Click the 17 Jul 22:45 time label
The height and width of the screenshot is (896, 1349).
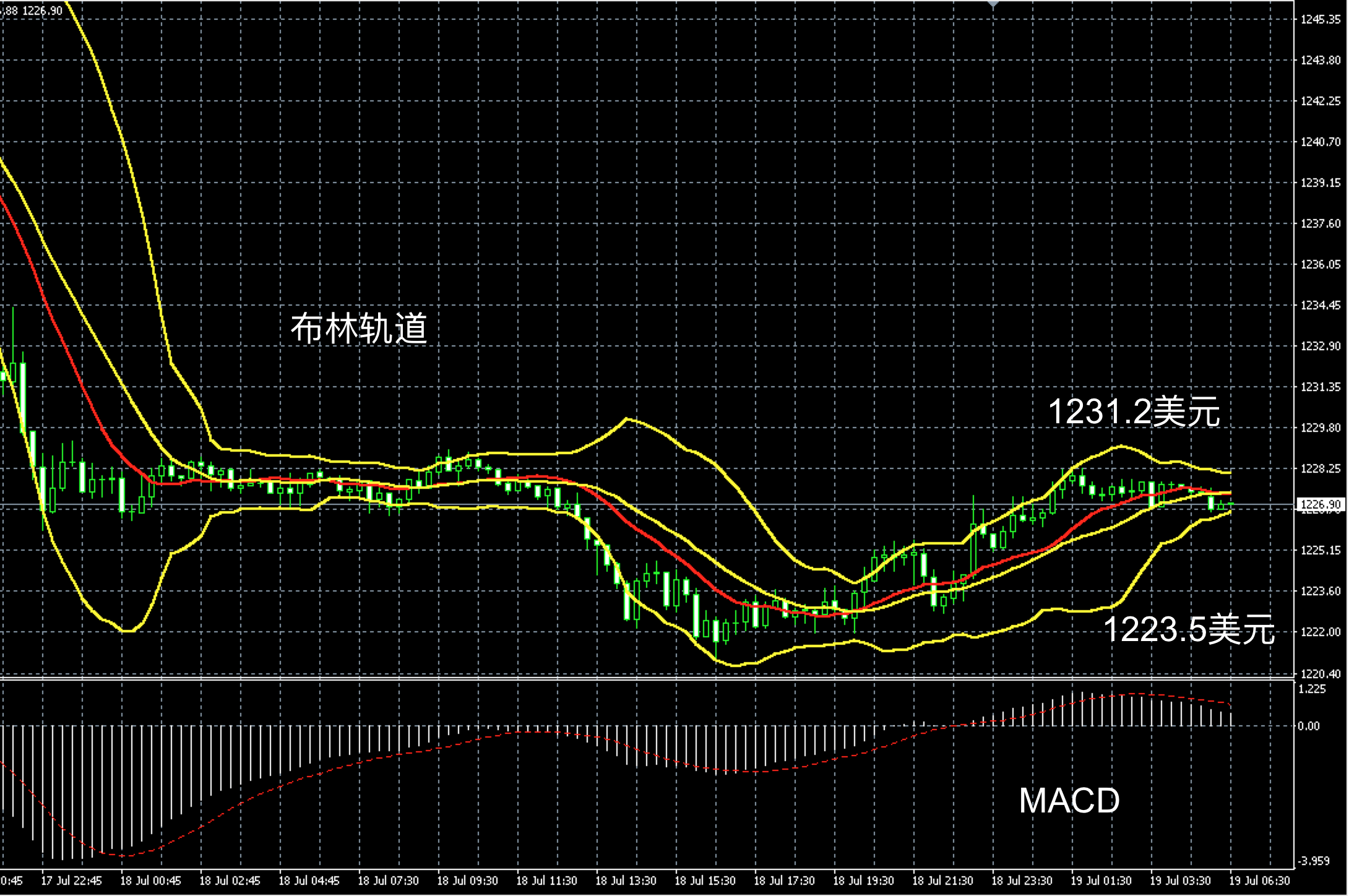point(71,881)
